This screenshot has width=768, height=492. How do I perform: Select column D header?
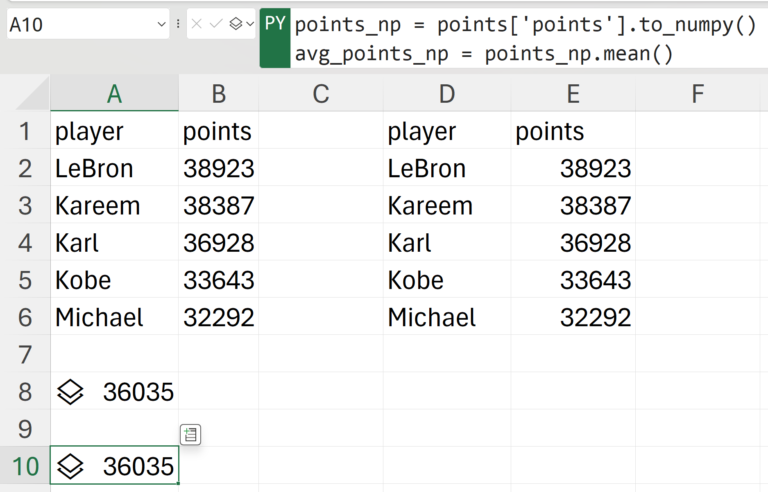[x=447, y=94]
